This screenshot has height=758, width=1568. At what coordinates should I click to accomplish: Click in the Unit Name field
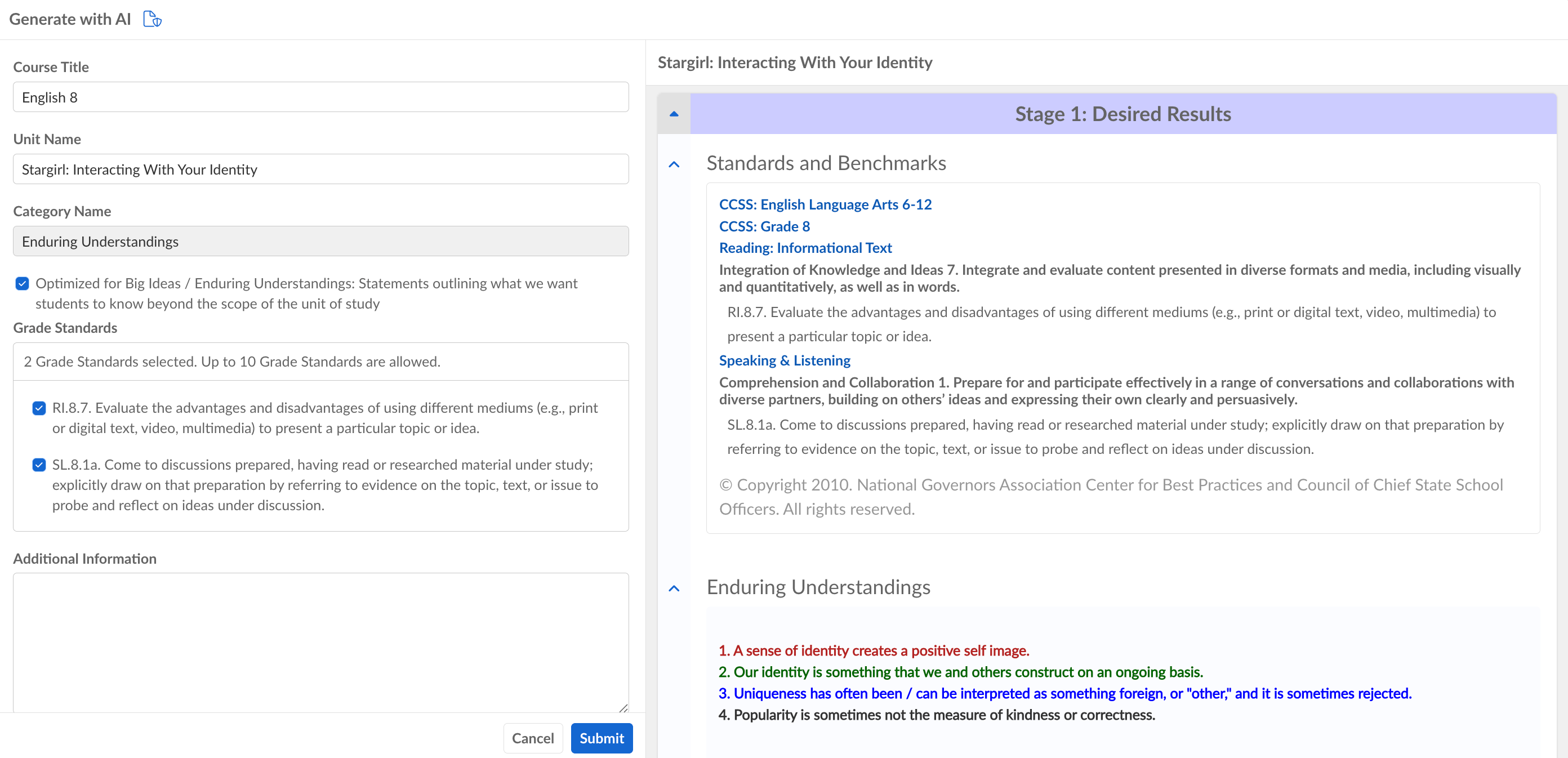coord(320,170)
